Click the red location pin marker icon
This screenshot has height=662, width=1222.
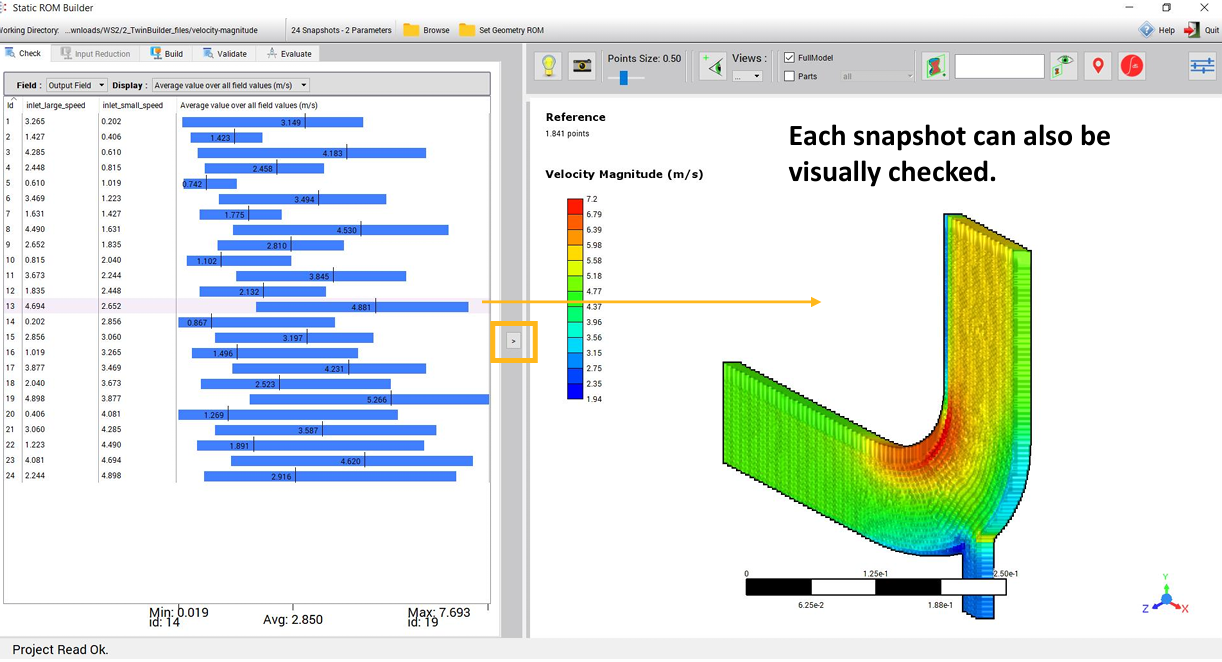point(1097,65)
